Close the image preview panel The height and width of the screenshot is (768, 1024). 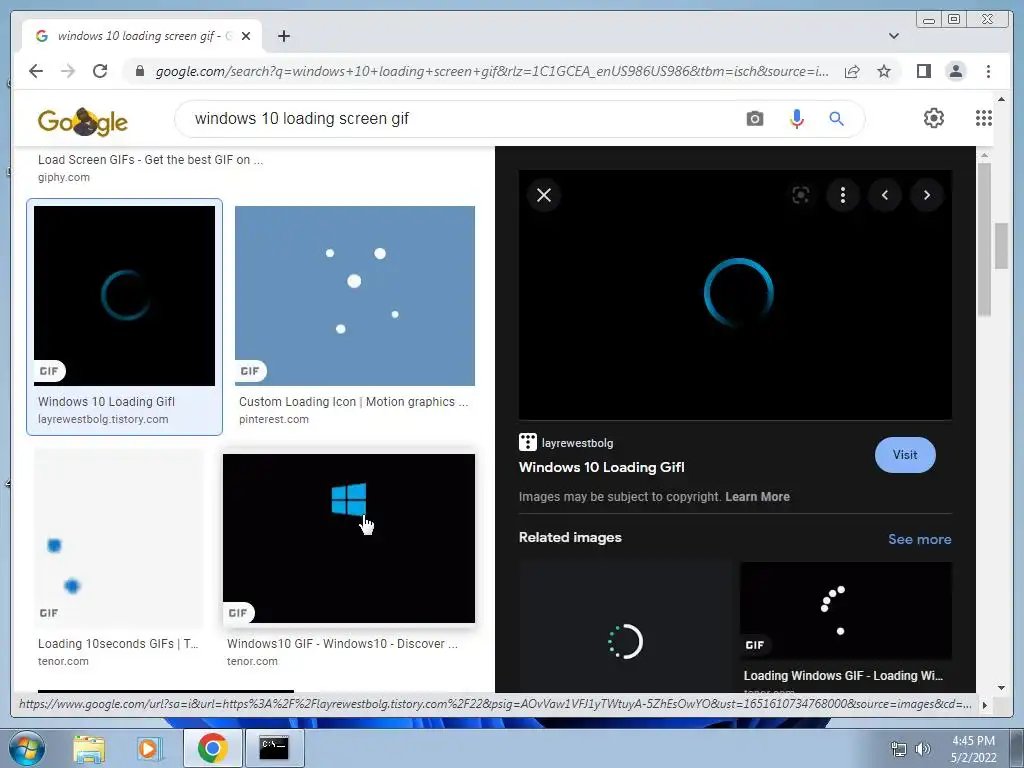(x=543, y=195)
